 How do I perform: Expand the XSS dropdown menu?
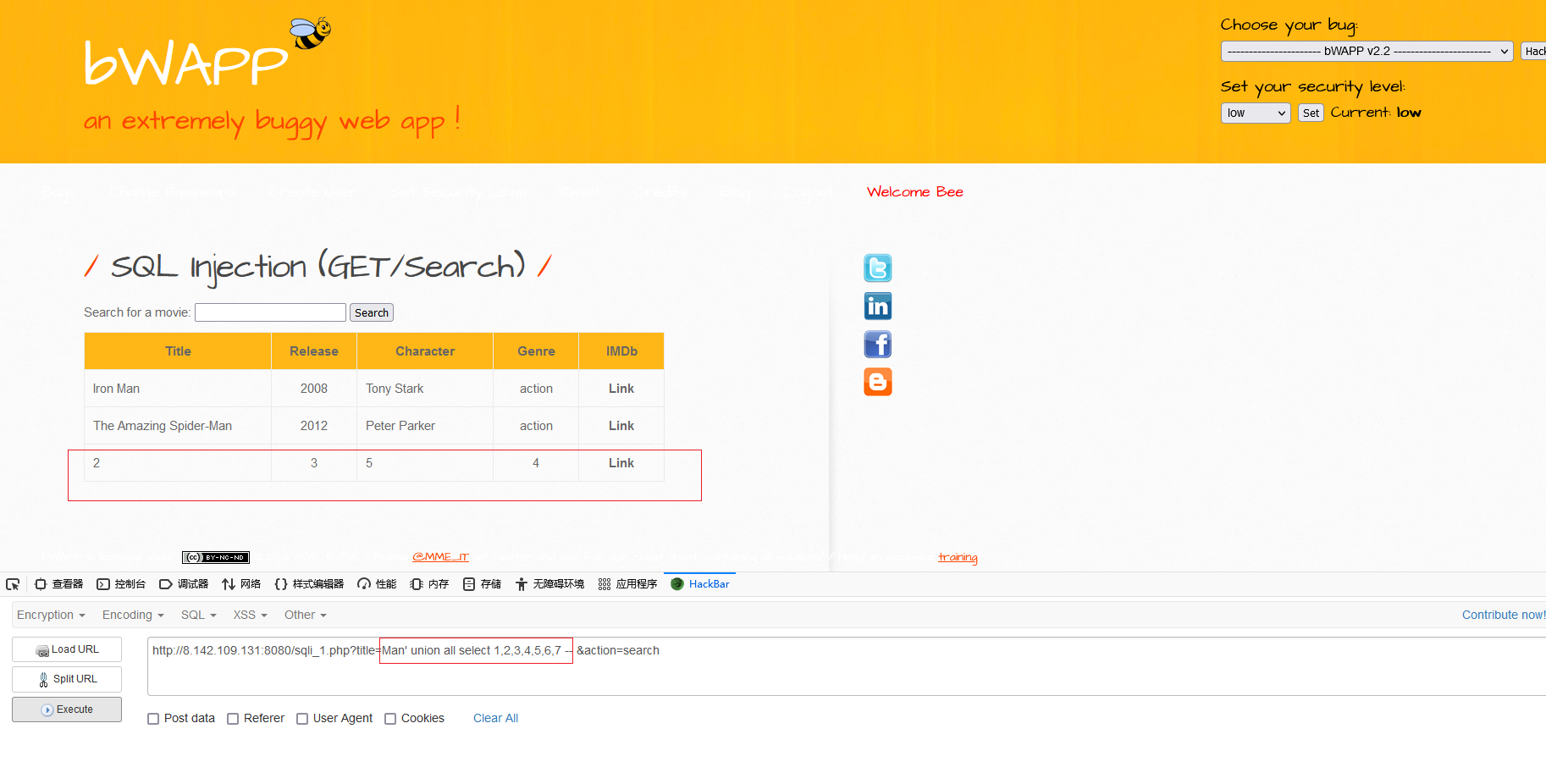click(x=250, y=615)
